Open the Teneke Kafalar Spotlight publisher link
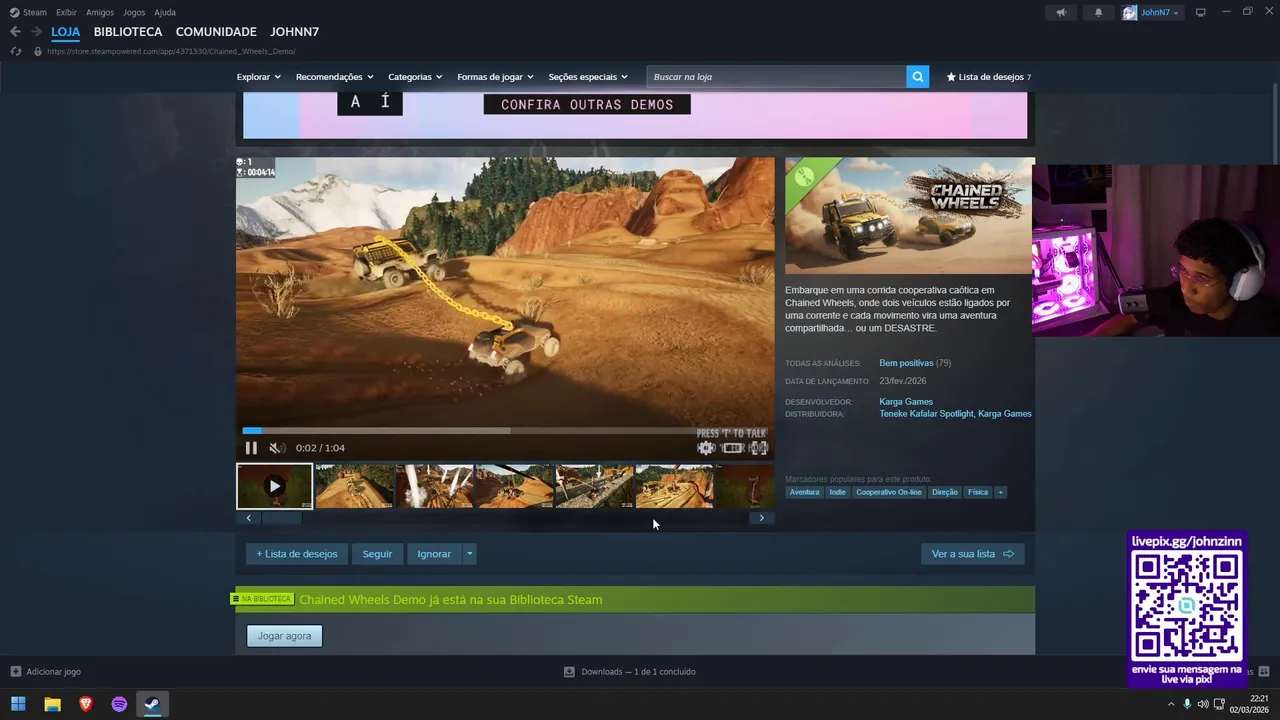The height and width of the screenshot is (720, 1280). 926,414
